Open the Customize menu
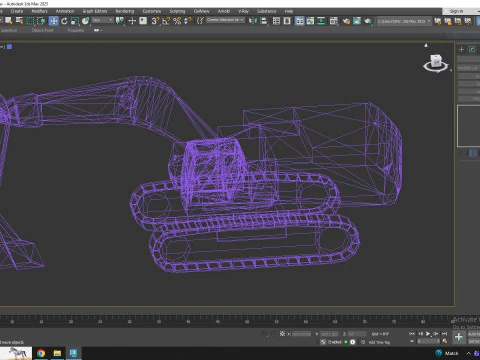480x360 pixels. pos(152,11)
